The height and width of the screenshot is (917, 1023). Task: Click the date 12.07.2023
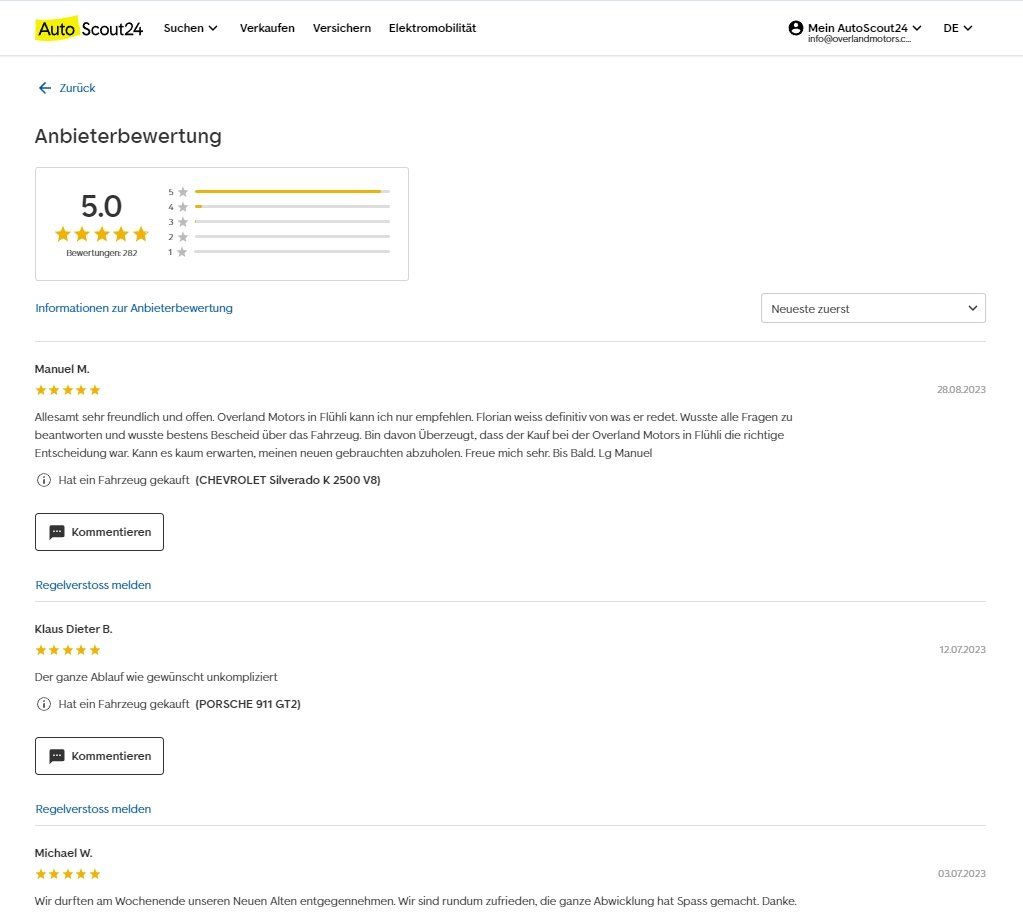pos(962,650)
